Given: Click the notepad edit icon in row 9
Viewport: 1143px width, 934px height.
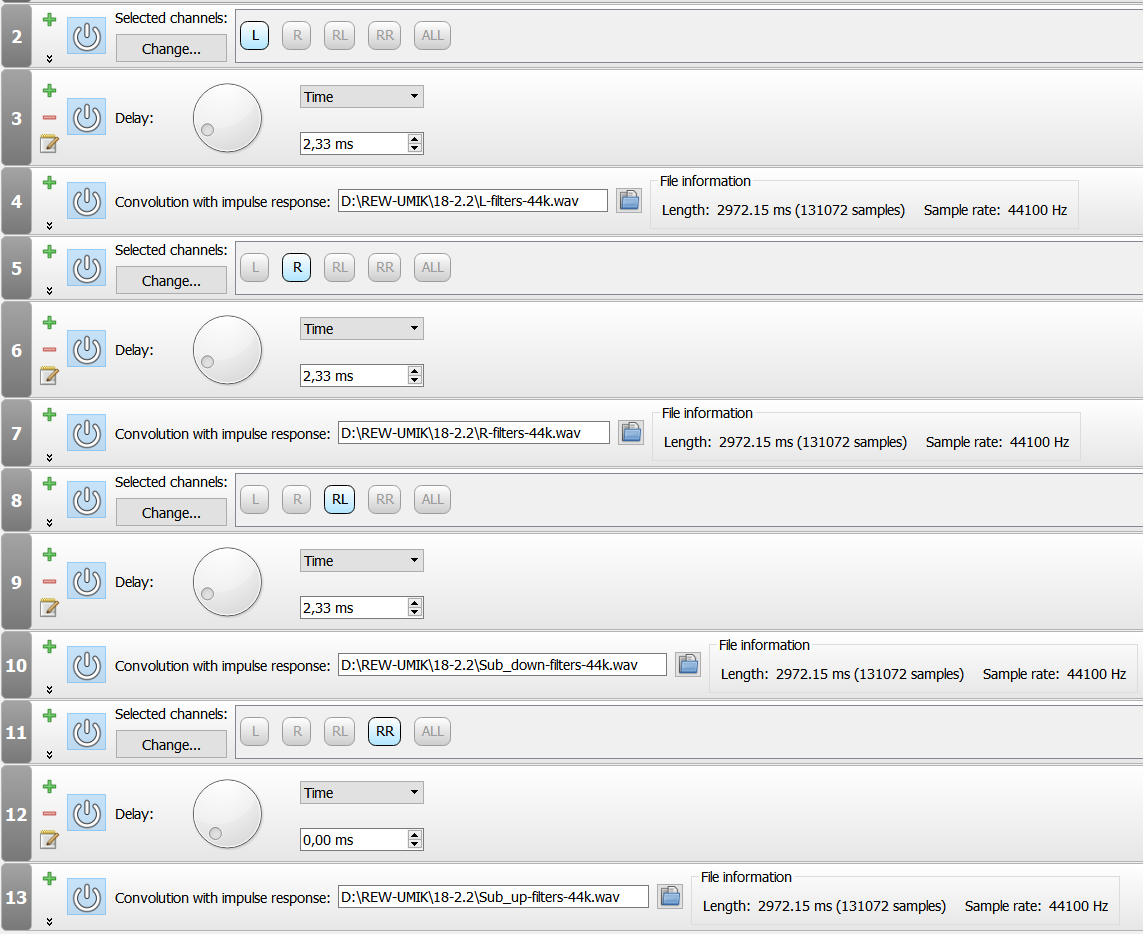Looking at the screenshot, I should pos(49,607).
